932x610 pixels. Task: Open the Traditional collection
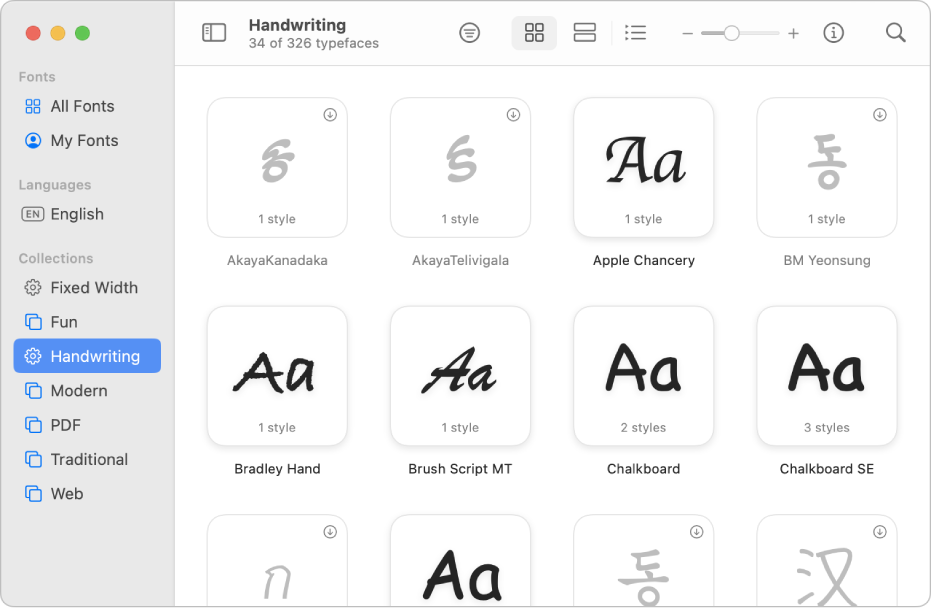click(x=87, y=460)
